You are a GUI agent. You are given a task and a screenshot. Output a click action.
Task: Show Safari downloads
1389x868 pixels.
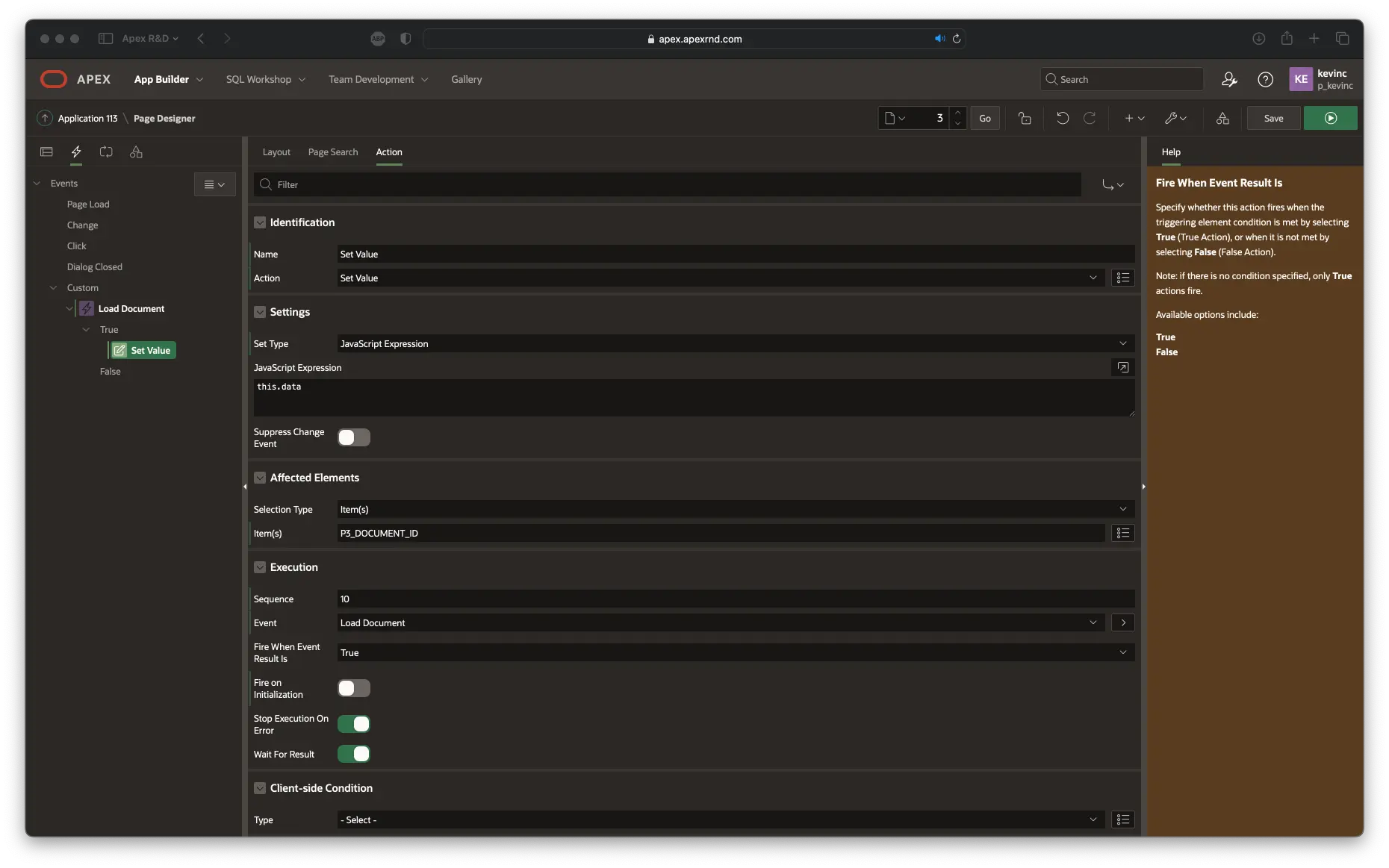[1258, 38]
